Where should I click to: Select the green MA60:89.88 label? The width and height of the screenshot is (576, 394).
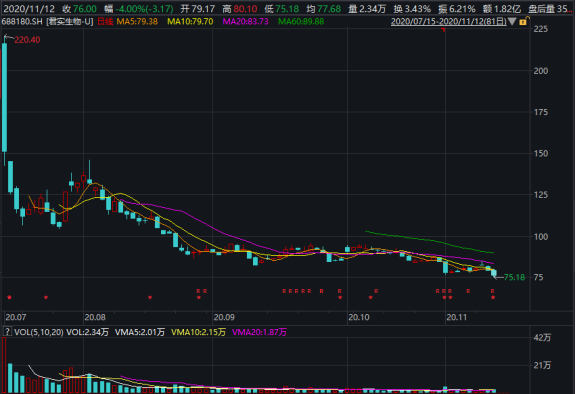301,22
